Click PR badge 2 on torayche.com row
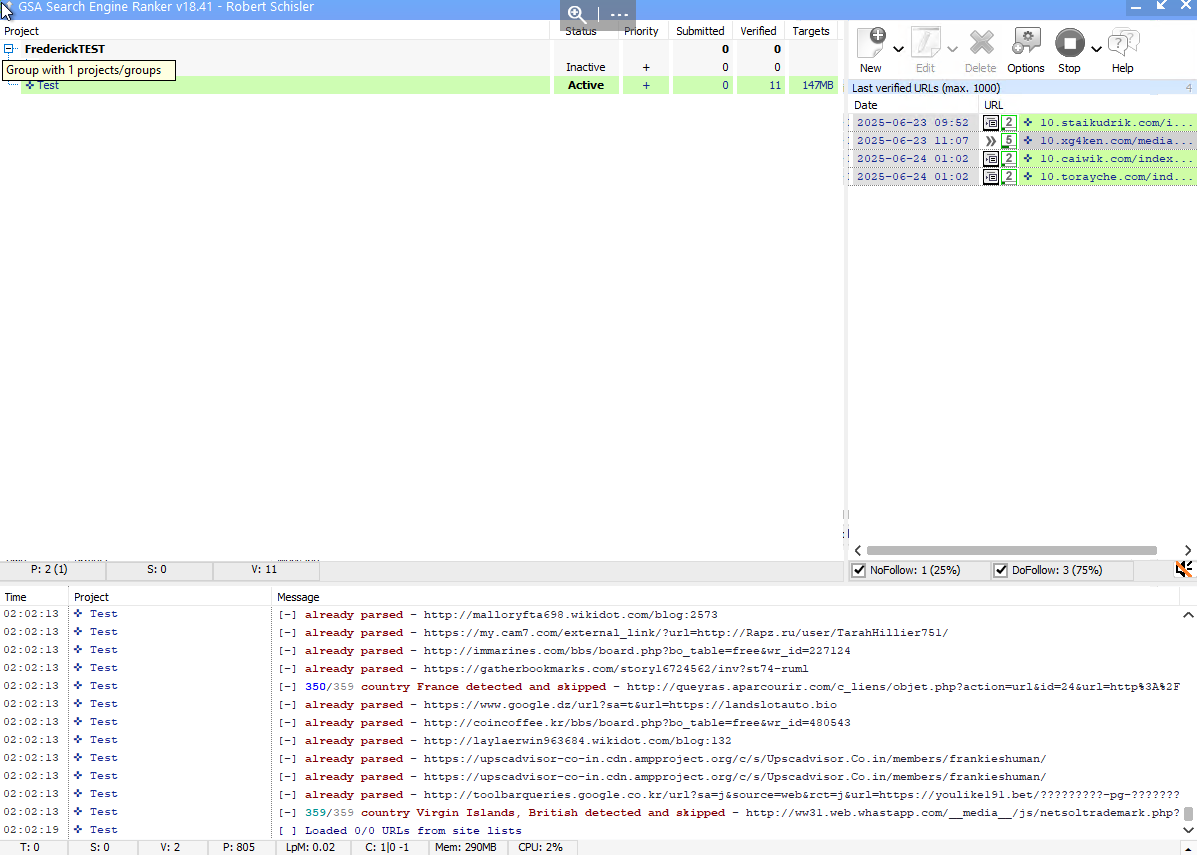The image size is (1197, 855). [x=1008, y=177]
